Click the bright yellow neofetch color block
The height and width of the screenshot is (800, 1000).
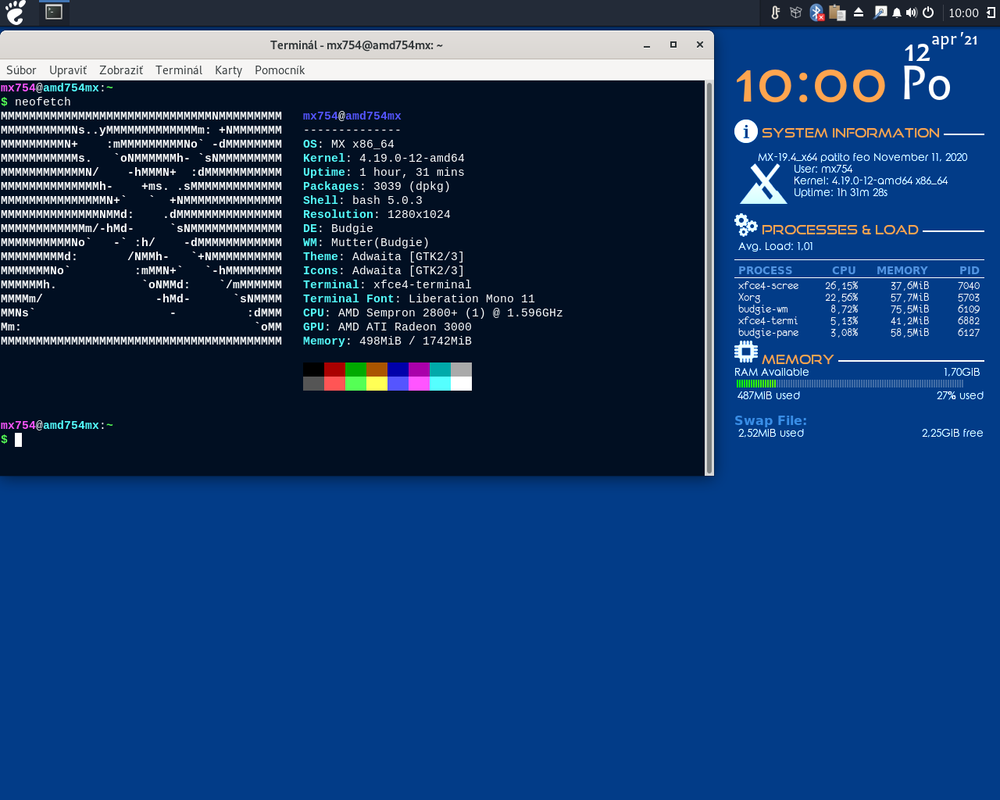pyautogui.click(x=376, y=383)
